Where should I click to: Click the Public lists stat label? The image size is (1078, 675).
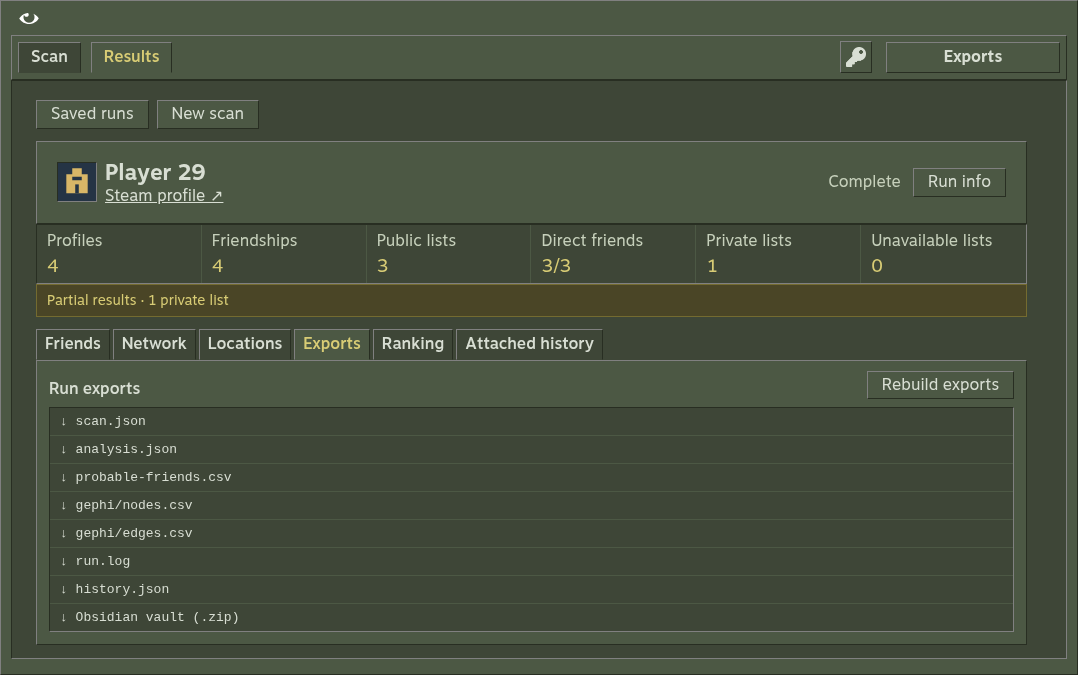(x=416, y=241)
